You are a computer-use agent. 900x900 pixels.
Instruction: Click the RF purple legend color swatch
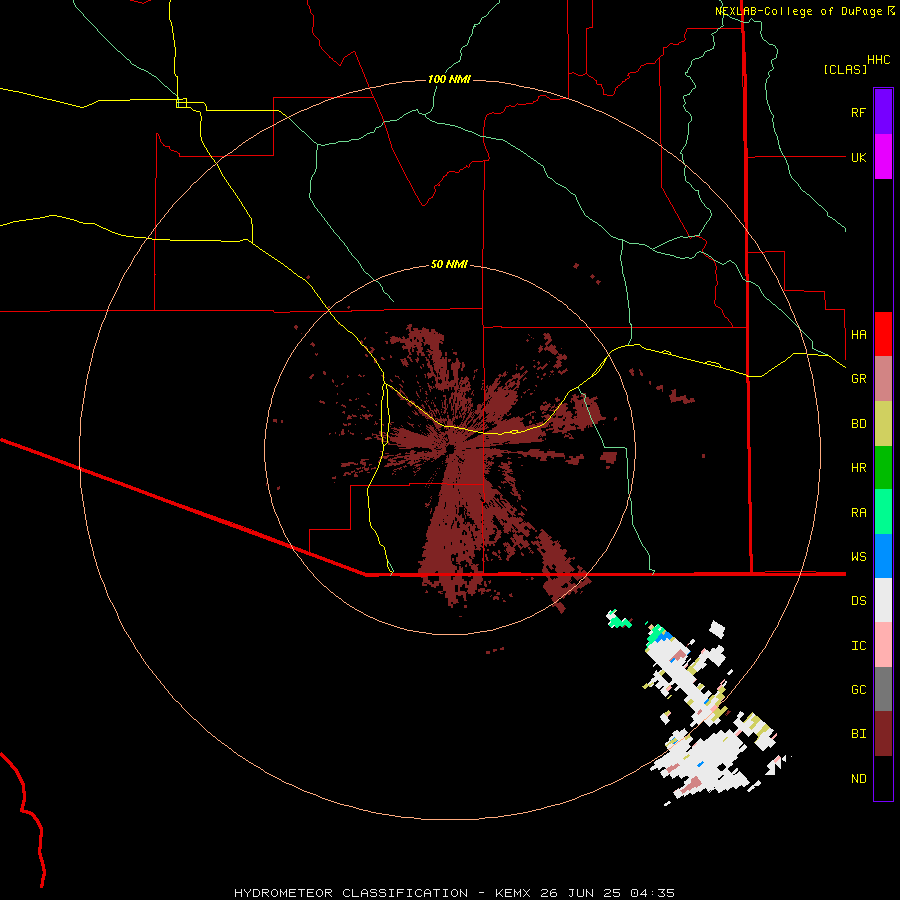(883, 112)
